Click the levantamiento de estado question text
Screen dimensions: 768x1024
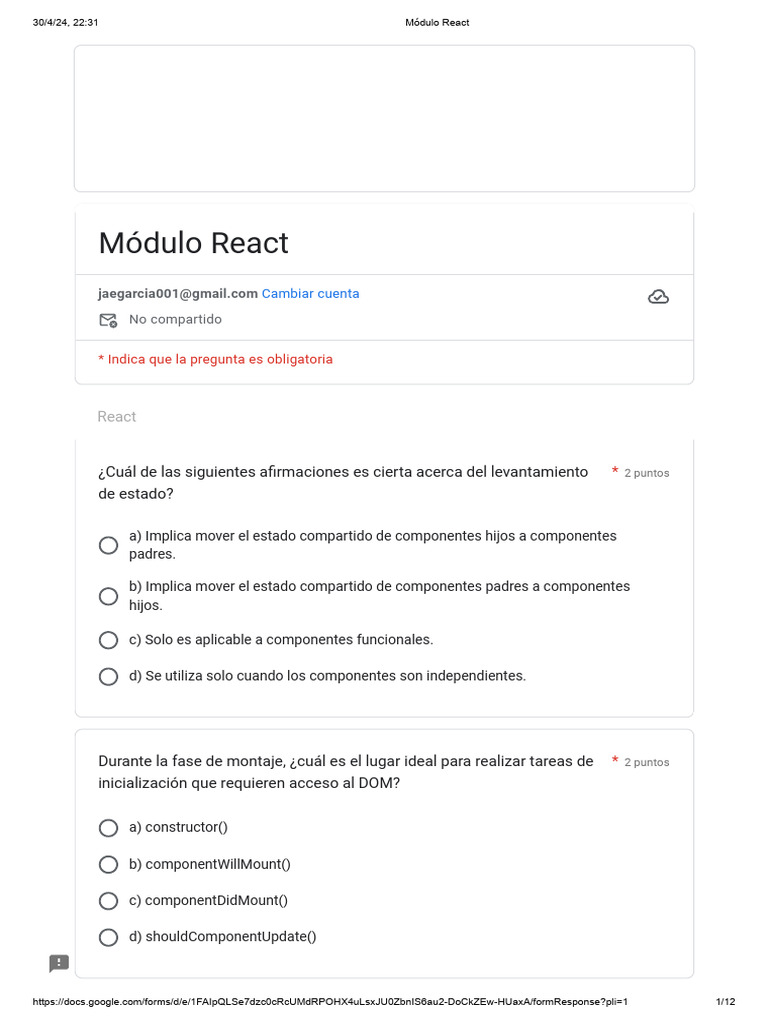[343, 483]
